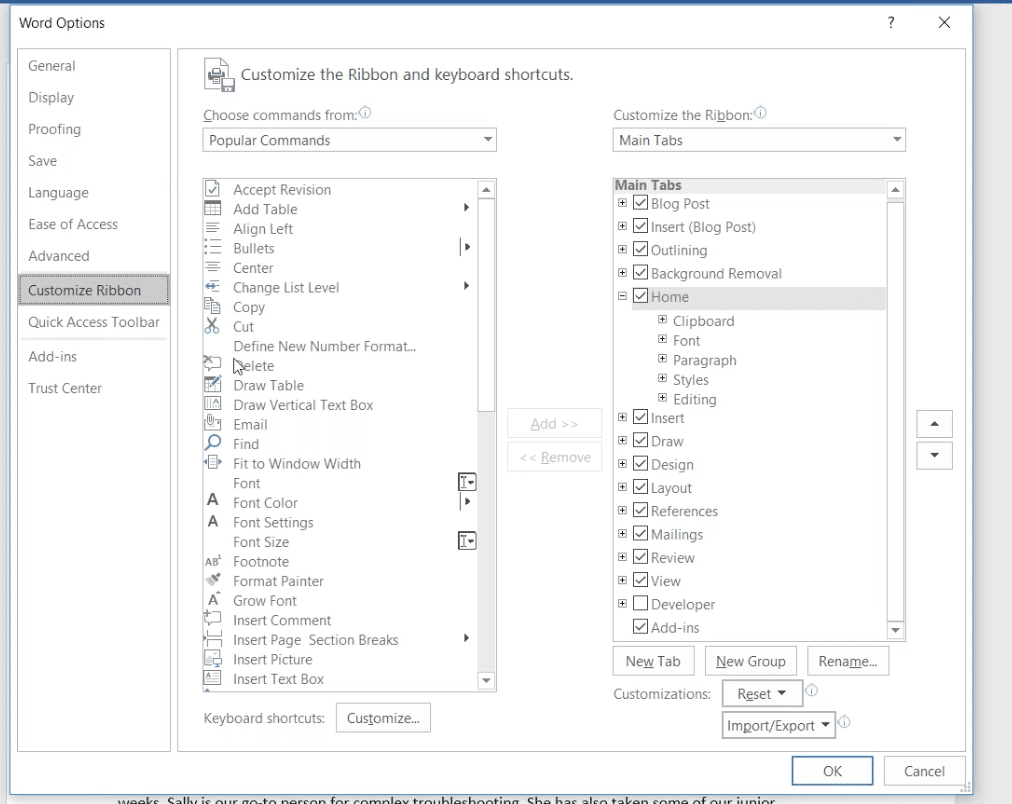
Task: Expand the Clipboard group
Action: [x=662, y=319]
